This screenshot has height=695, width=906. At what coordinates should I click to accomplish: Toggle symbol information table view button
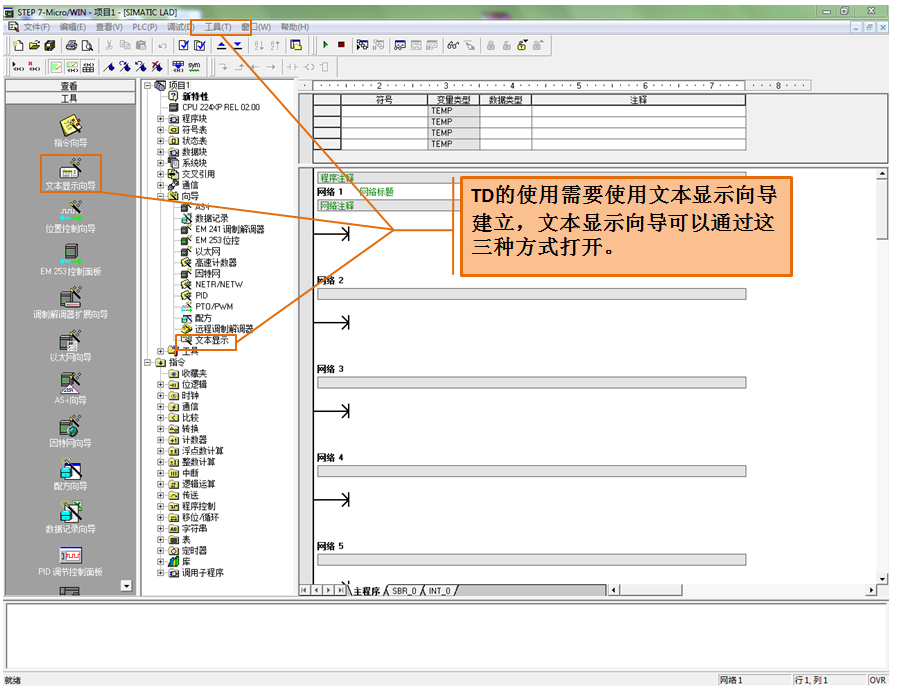(x=88, y=67)
